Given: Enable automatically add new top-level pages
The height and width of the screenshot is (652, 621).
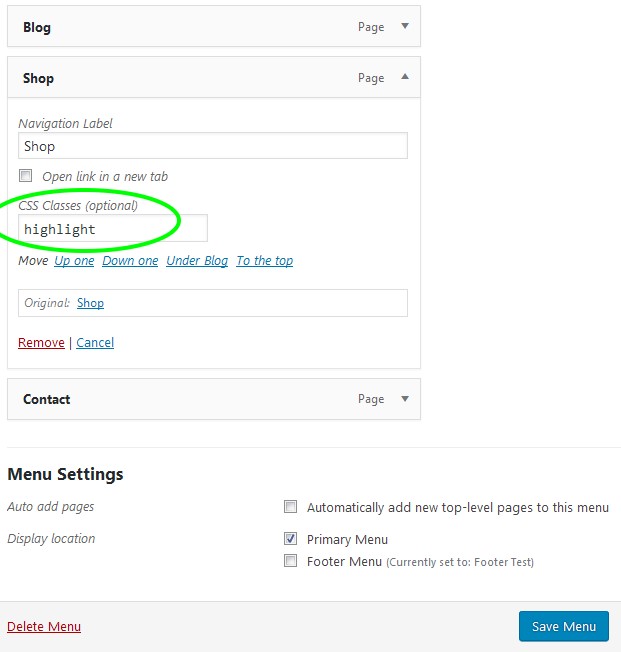Looking at the screenshot, I should [x=290, y=507].
